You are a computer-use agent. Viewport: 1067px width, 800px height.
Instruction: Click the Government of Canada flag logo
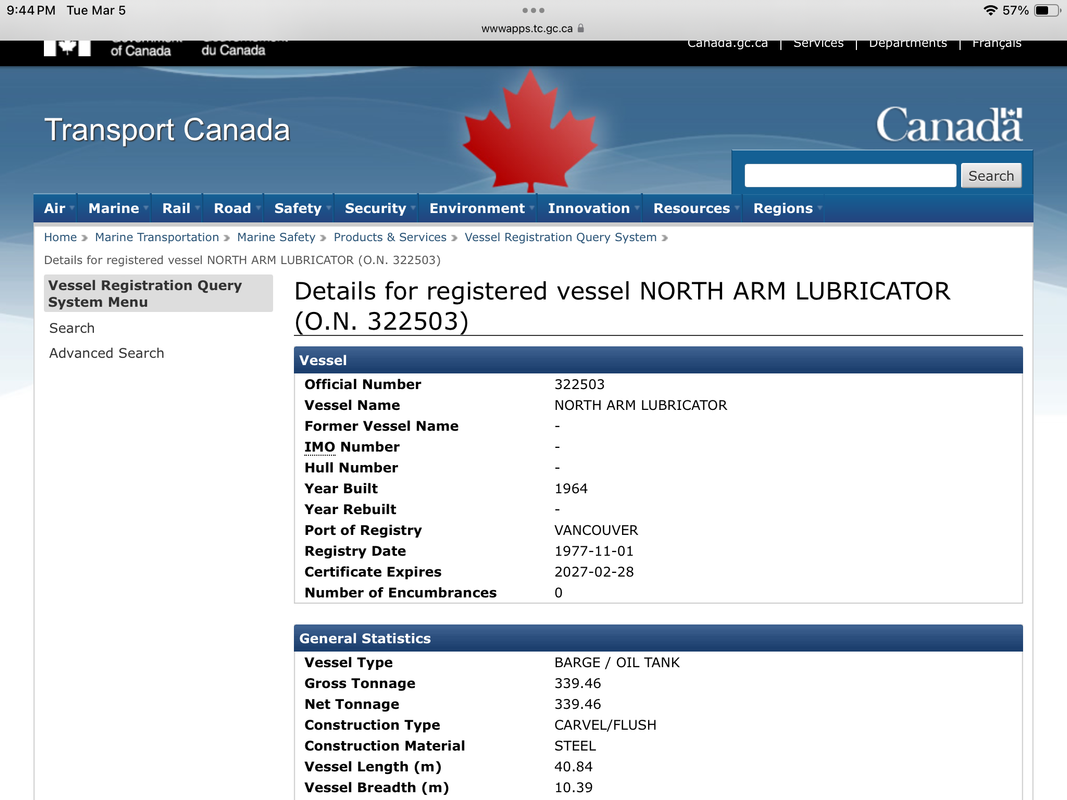coord(67,48)
